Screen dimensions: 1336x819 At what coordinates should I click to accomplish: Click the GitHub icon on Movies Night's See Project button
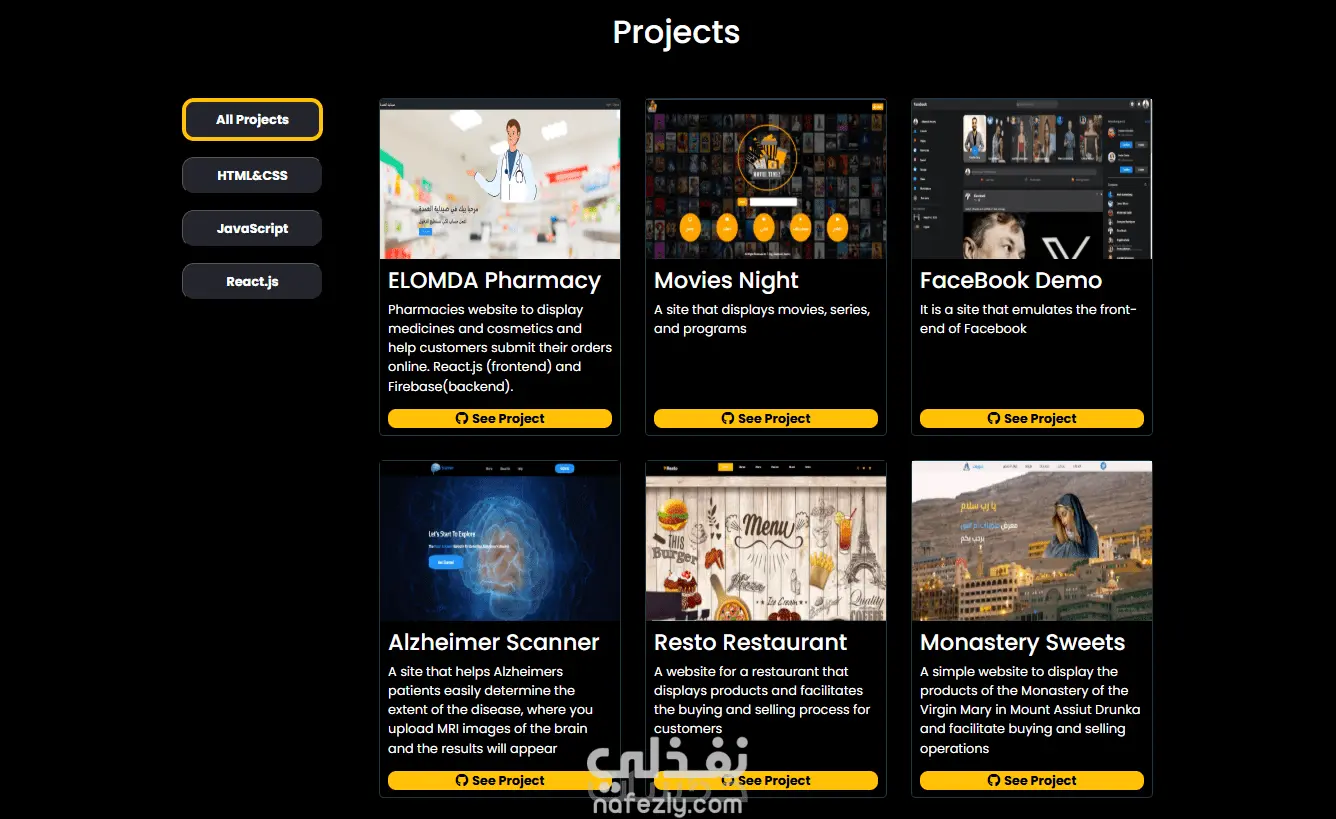(729, 418)
